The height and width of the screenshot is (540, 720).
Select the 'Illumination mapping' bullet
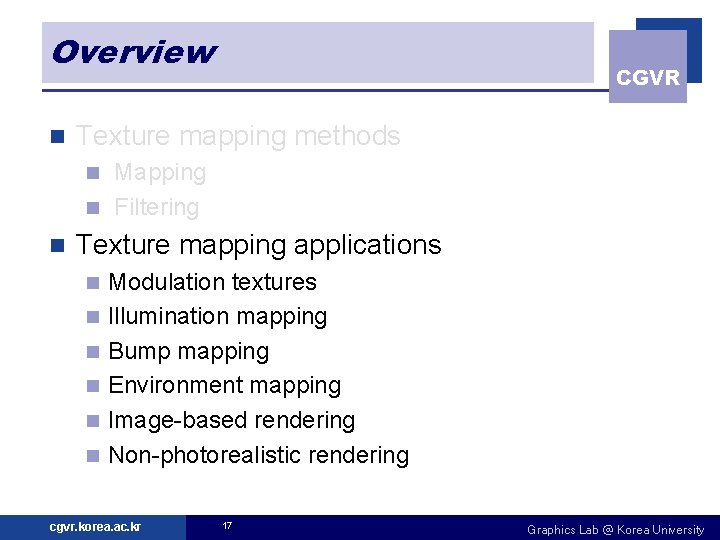pos(218,317)
